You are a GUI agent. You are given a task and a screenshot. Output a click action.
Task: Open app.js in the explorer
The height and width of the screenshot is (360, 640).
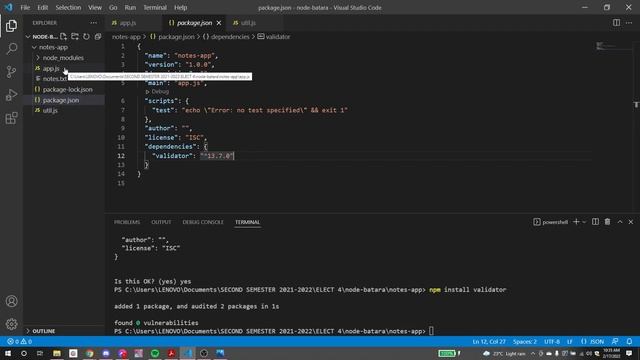point(51,69)
